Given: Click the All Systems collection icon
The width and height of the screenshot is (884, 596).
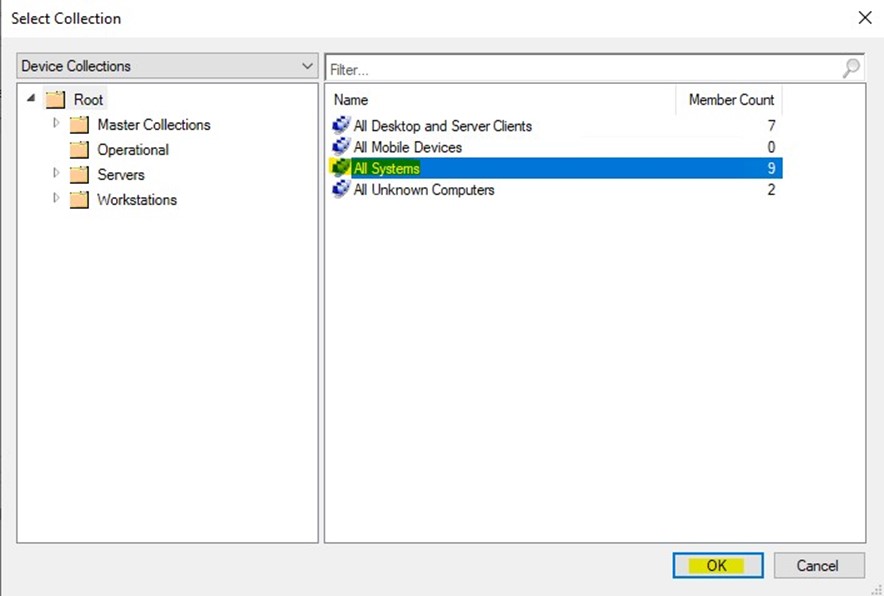Looking at the screenshot, I should coord(340,168).
